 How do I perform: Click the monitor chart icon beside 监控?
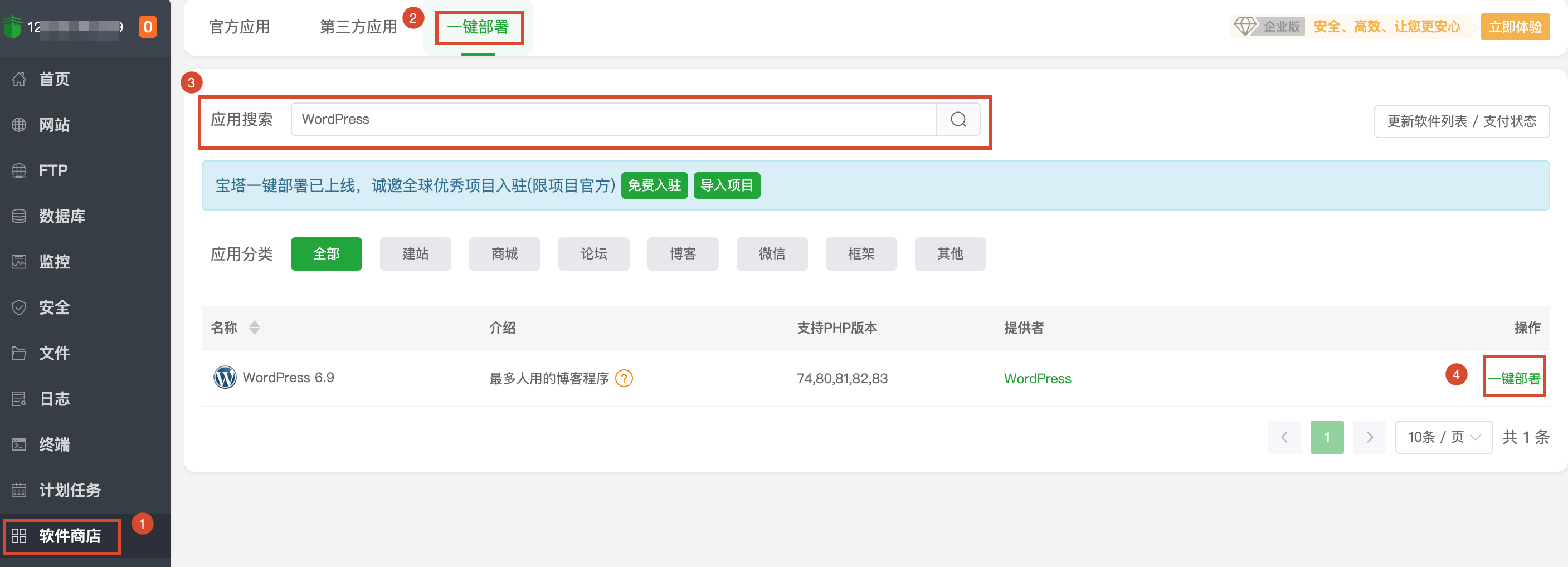pyautogui.click(x=19, y=262)
